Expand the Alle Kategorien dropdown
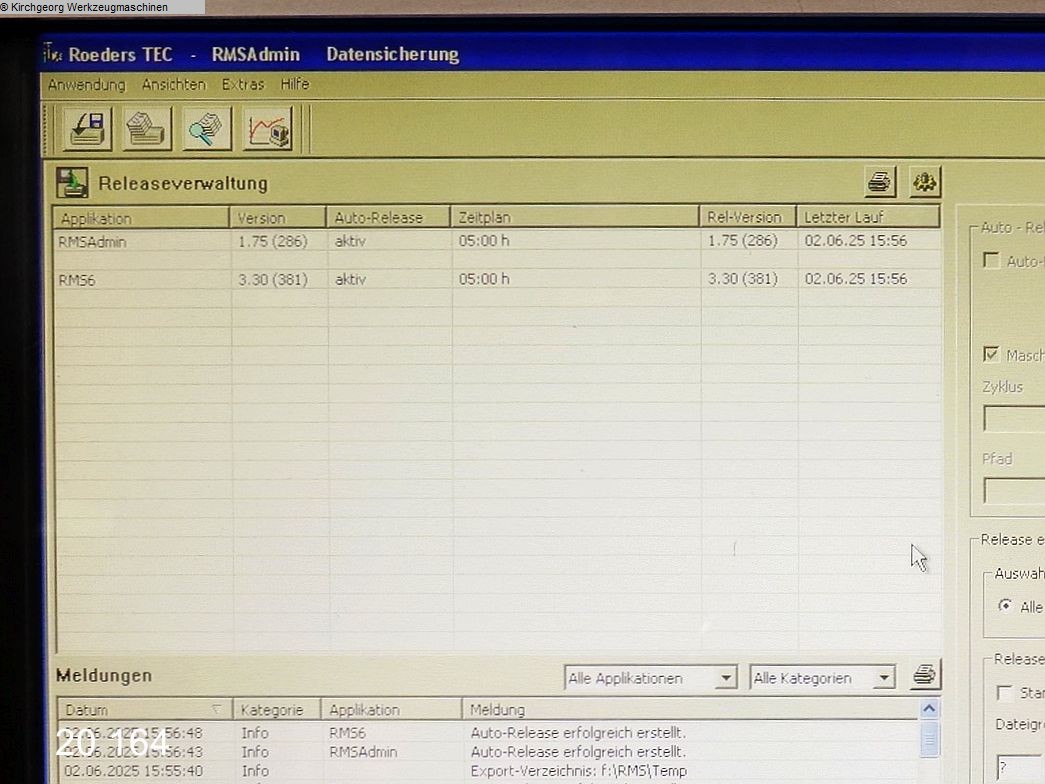Screen dimensions: 1045x784 [884, 679]
